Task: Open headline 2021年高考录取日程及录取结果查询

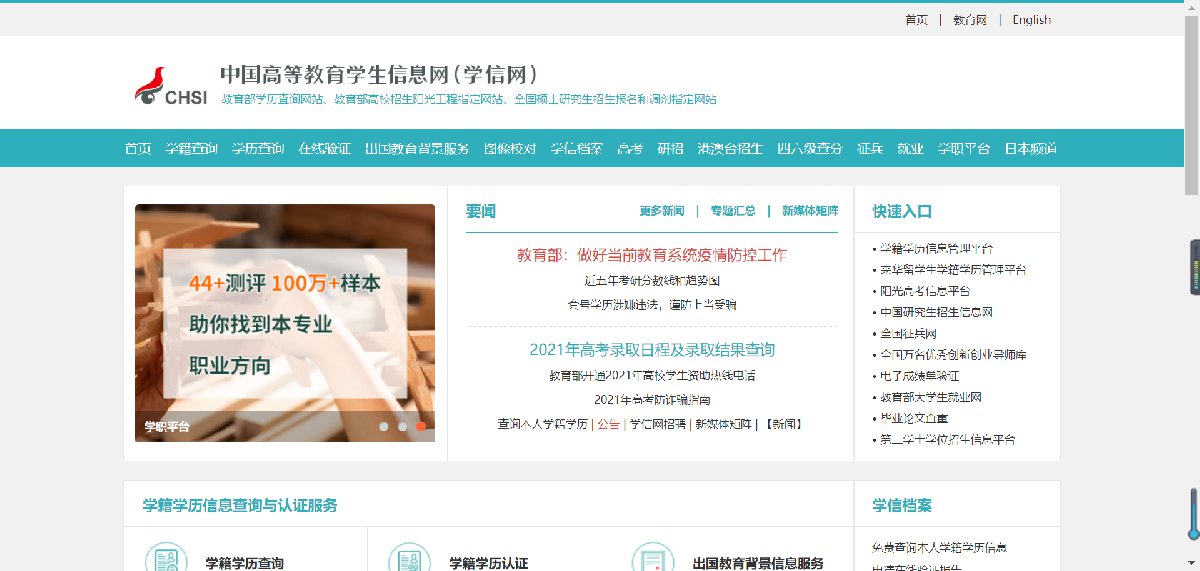Action: click(652, 350)
